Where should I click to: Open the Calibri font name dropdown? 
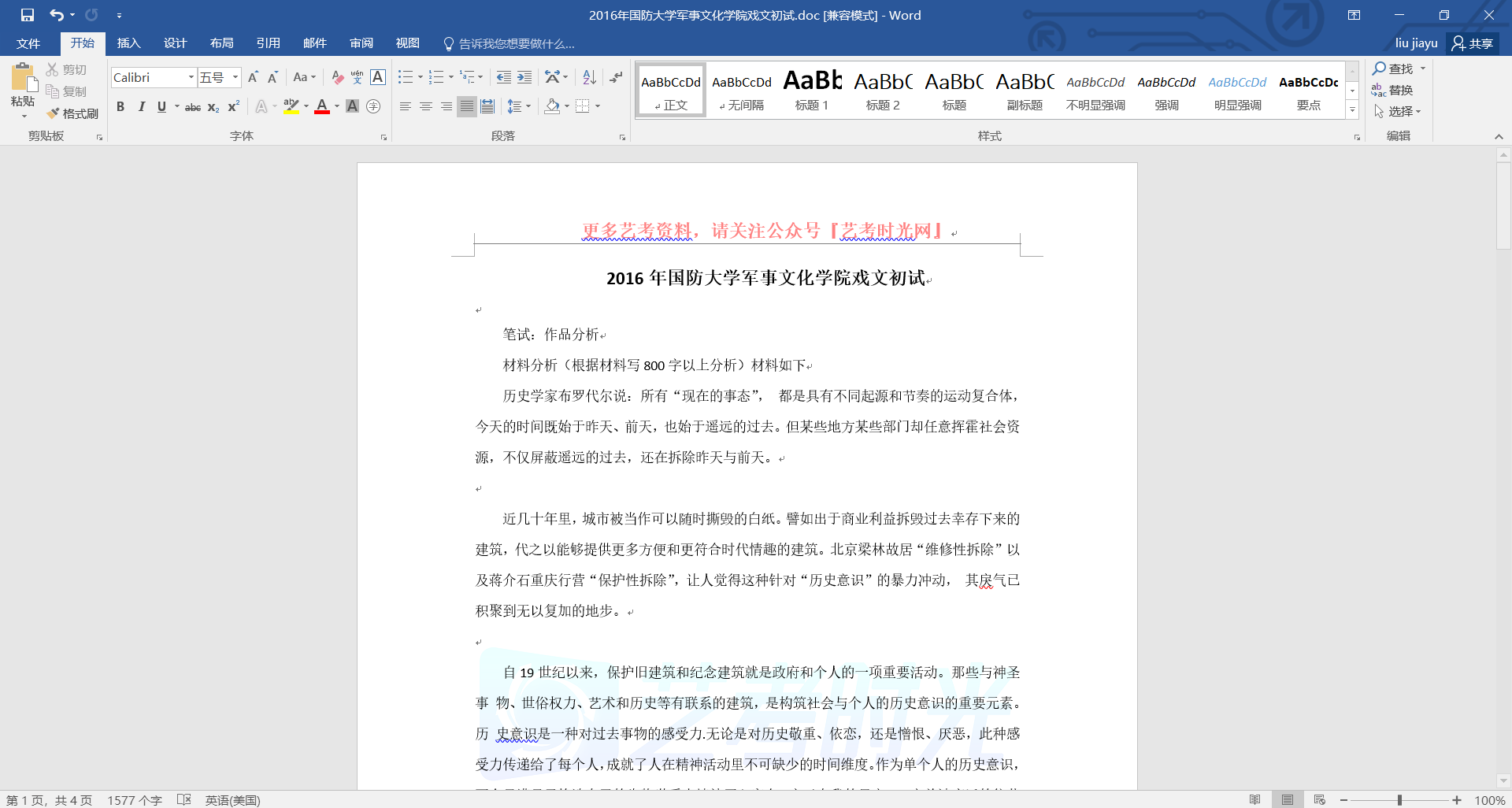tap(191, 77)
